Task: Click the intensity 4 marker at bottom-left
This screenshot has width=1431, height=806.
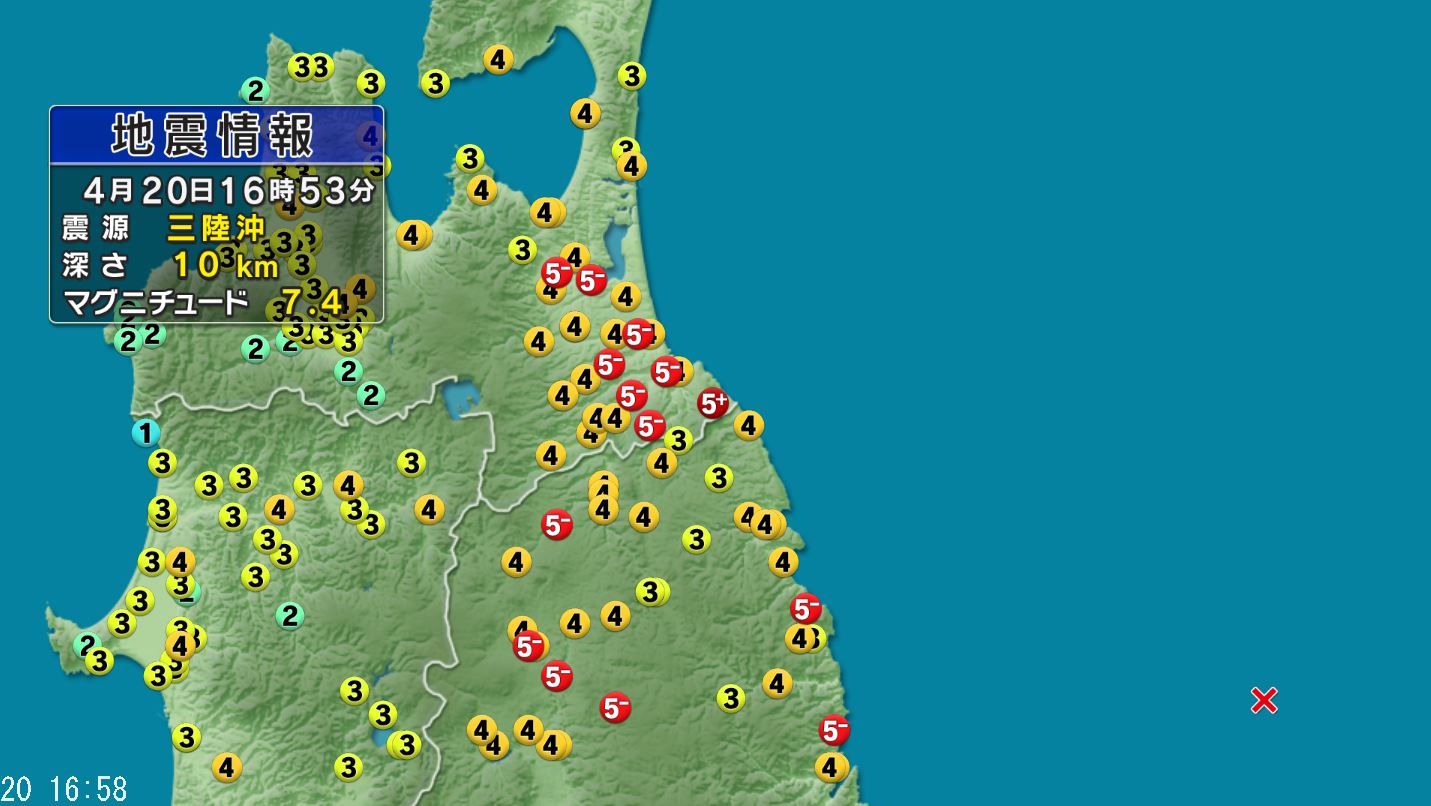Action: (227, 768)
